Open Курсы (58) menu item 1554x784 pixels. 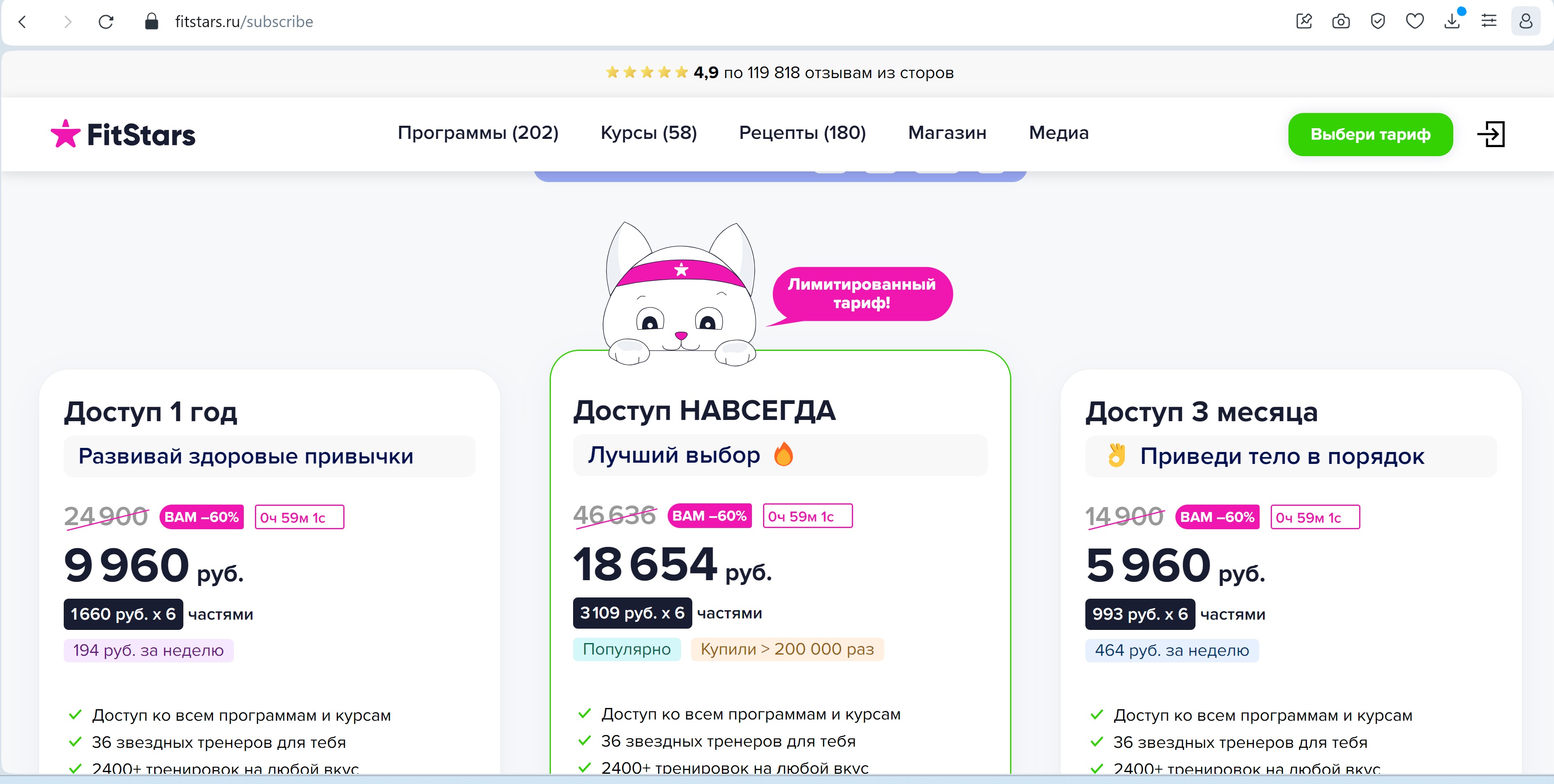pos(648,133)
